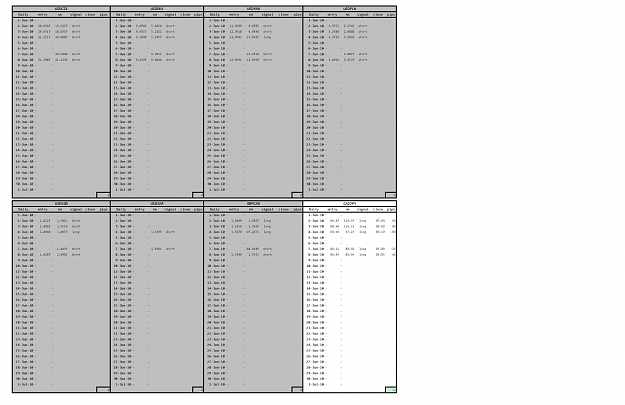Click the total cell under USDPLN table
This screenshot has height=405, width=625.
tap(391, 195)
